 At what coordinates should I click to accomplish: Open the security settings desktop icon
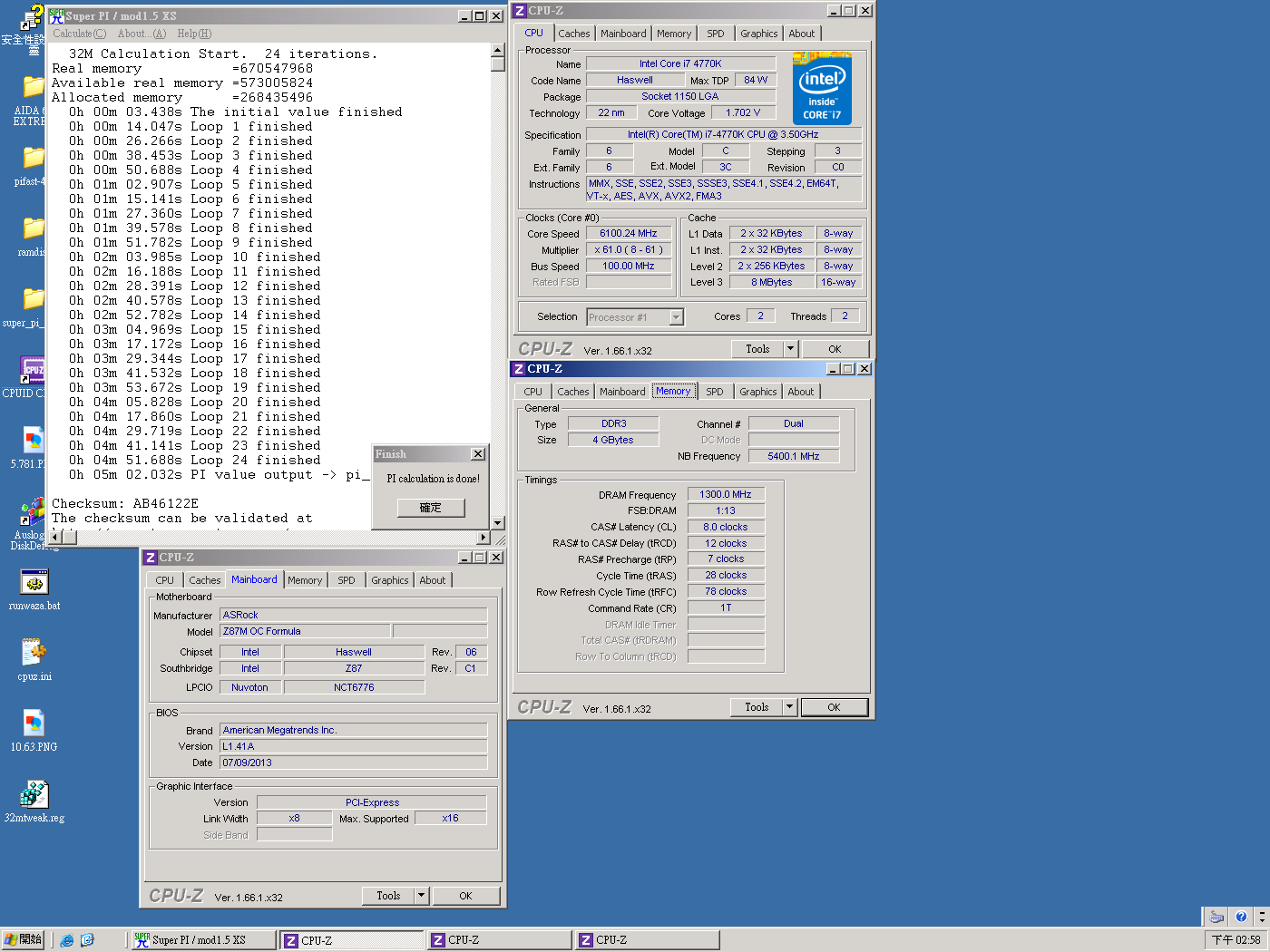[x=34, y=18]
